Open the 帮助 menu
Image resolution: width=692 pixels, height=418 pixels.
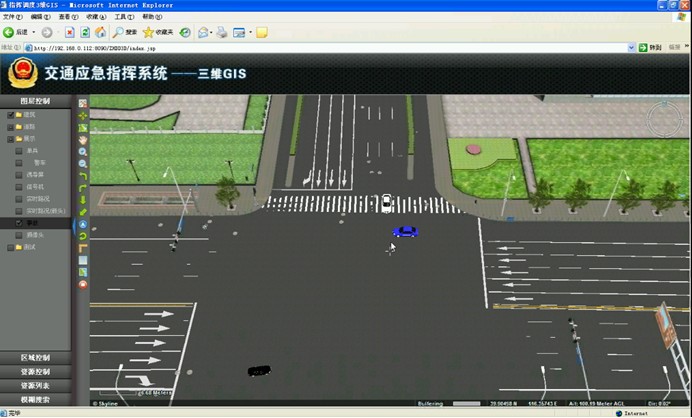click(x=152, y=17)
